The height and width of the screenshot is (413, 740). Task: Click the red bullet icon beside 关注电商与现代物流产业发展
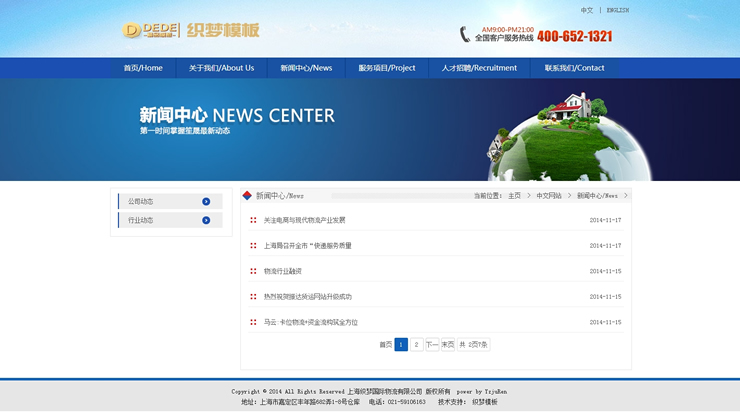pyautogui.click(x=254, y=220)
